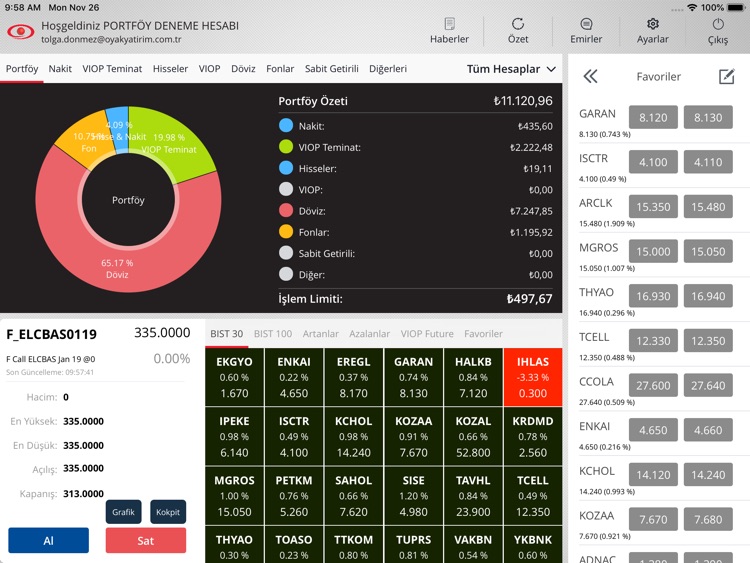Click the blue Al buy button
750x563 pixels.
click(48, 541)
